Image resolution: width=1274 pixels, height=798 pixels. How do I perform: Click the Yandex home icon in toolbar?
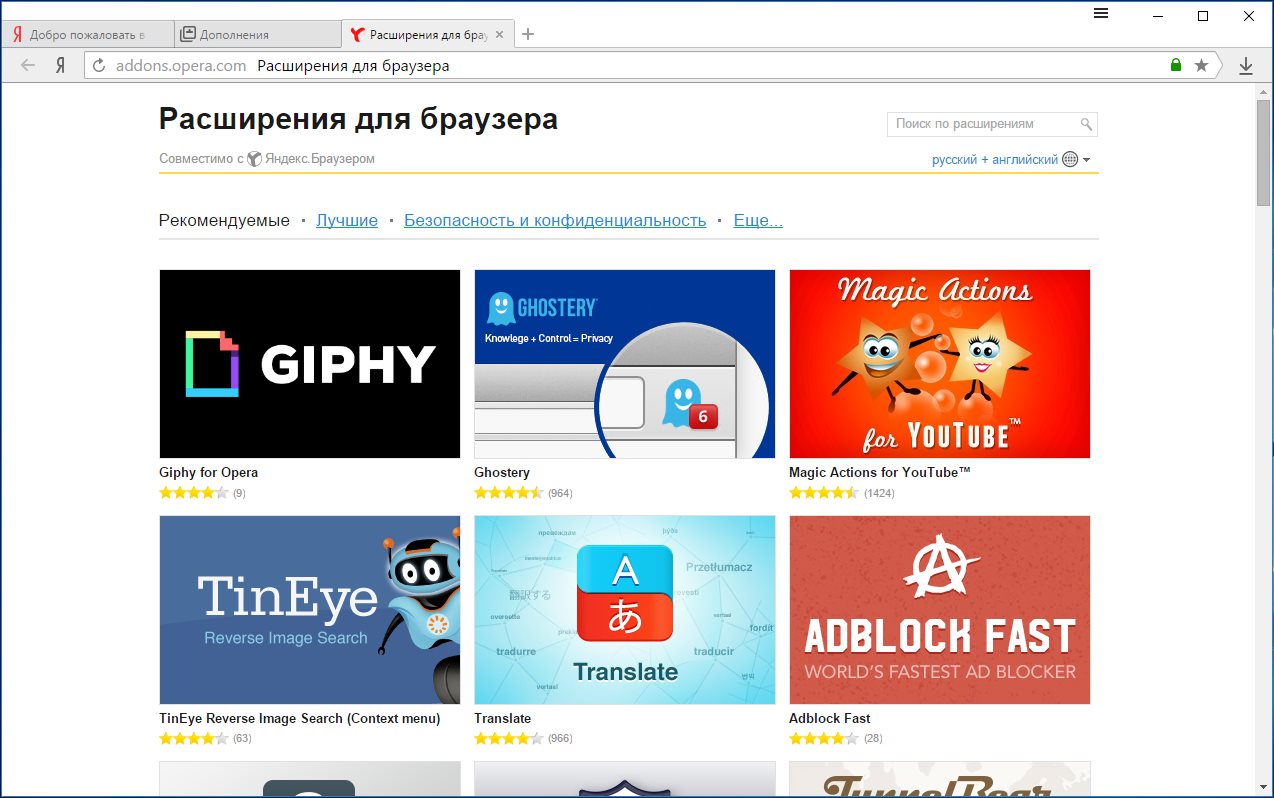click(60, 66)
